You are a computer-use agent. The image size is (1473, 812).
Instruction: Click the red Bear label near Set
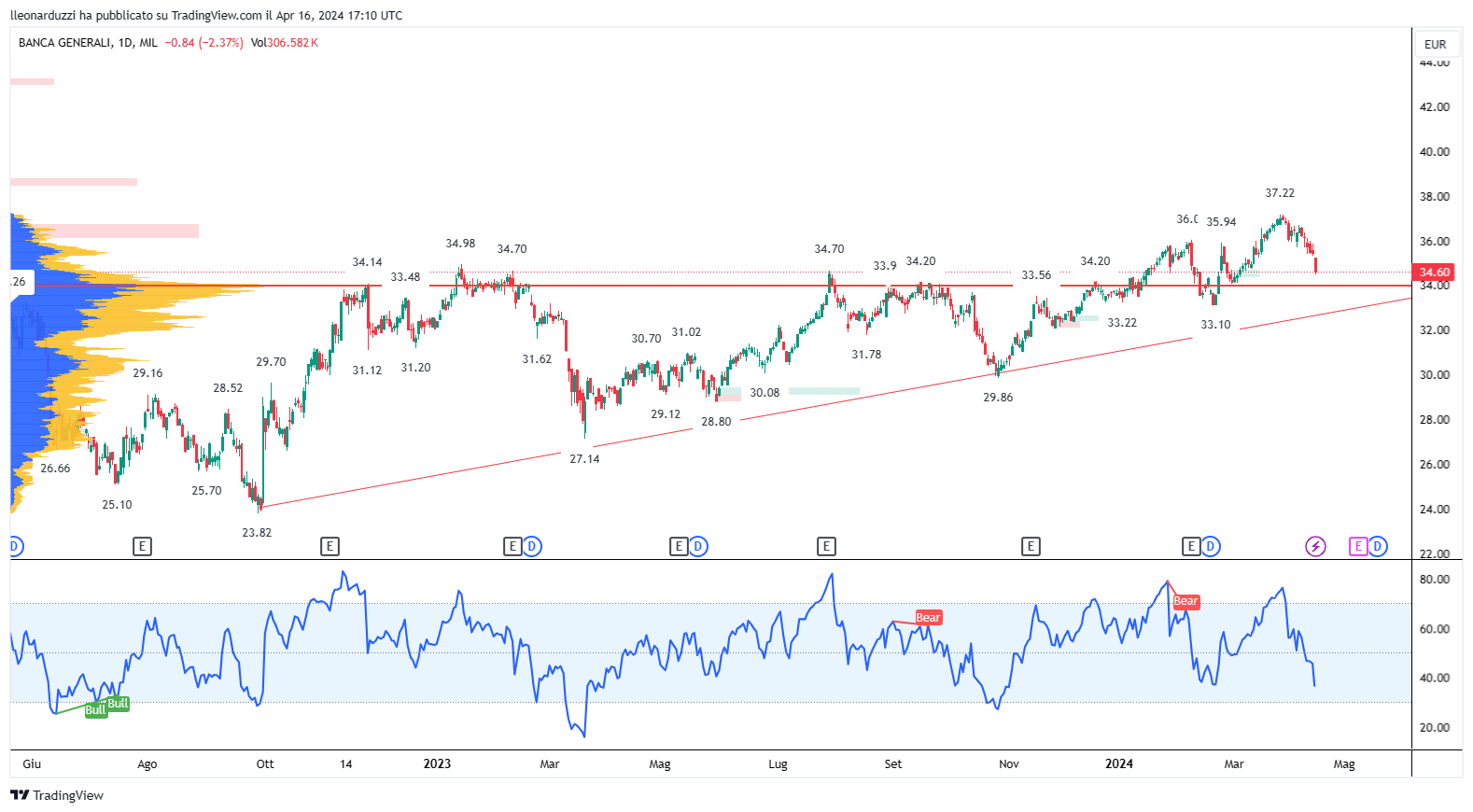tap(929, 618)
